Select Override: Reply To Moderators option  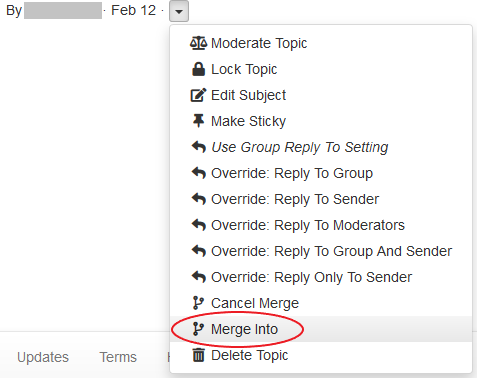click(x=321, y=225)
